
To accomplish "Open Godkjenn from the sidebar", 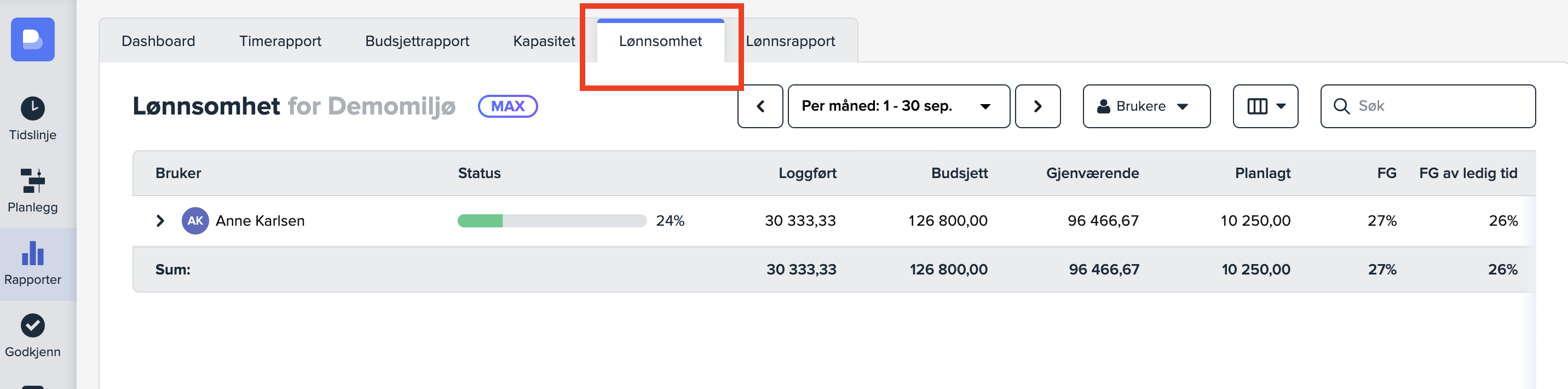I will click(x=33, y=335).
